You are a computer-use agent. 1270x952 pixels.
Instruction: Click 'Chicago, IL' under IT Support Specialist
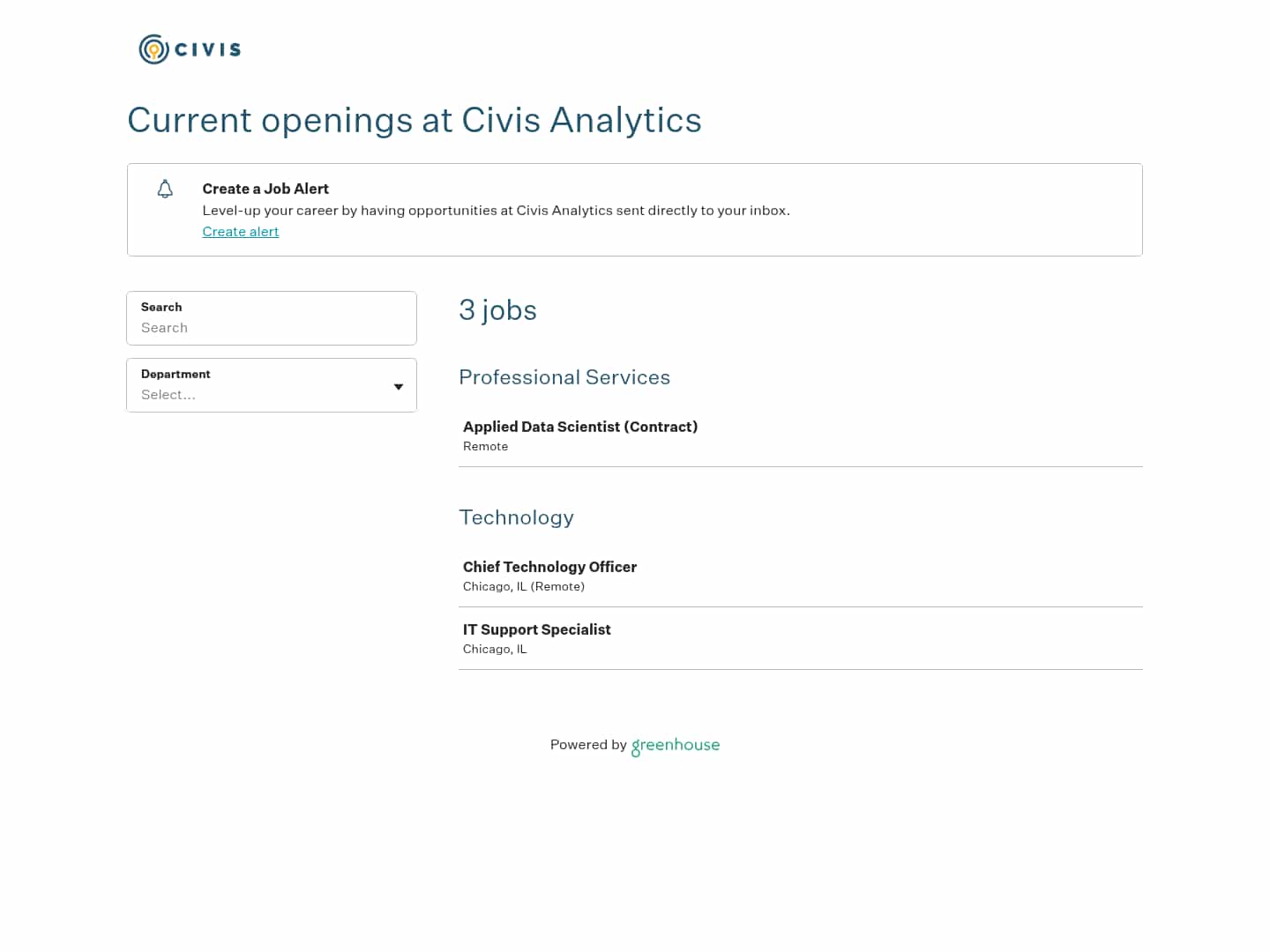pyautogui.click(x=495, y=649)
